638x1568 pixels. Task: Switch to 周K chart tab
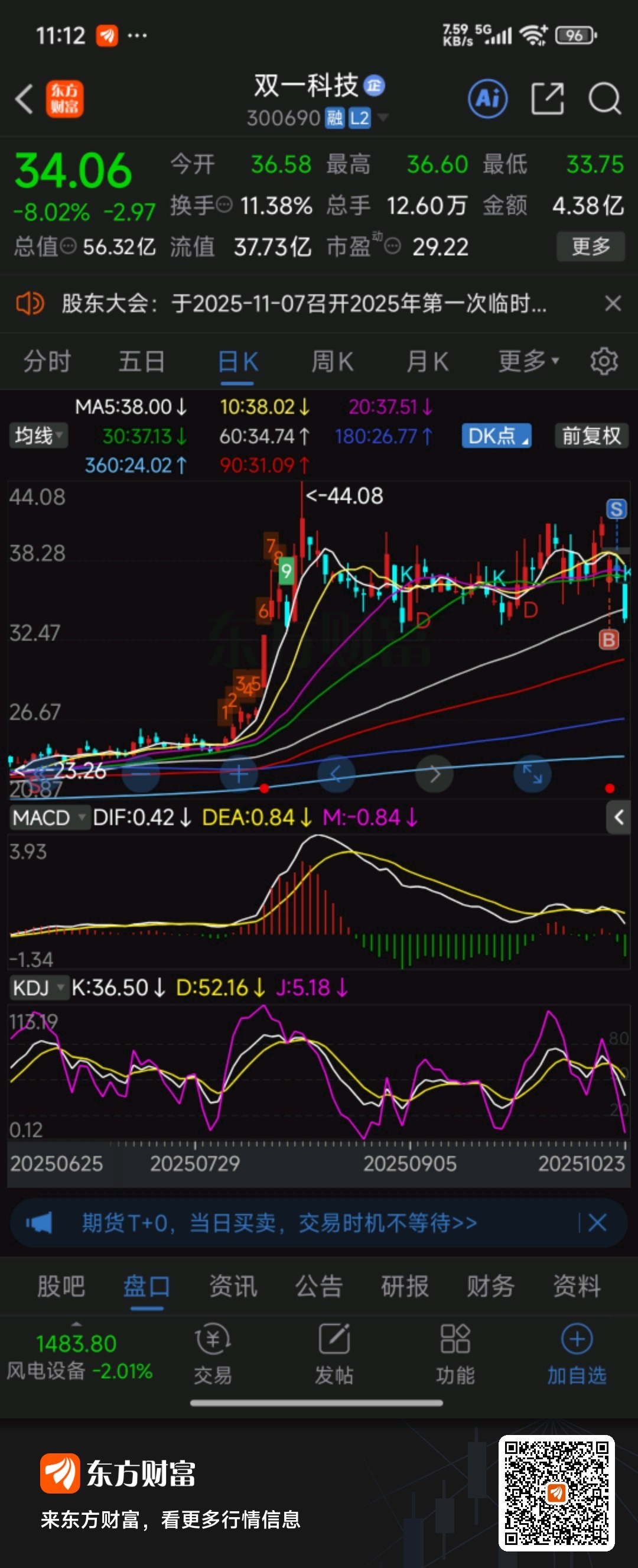tap(332, 362)
